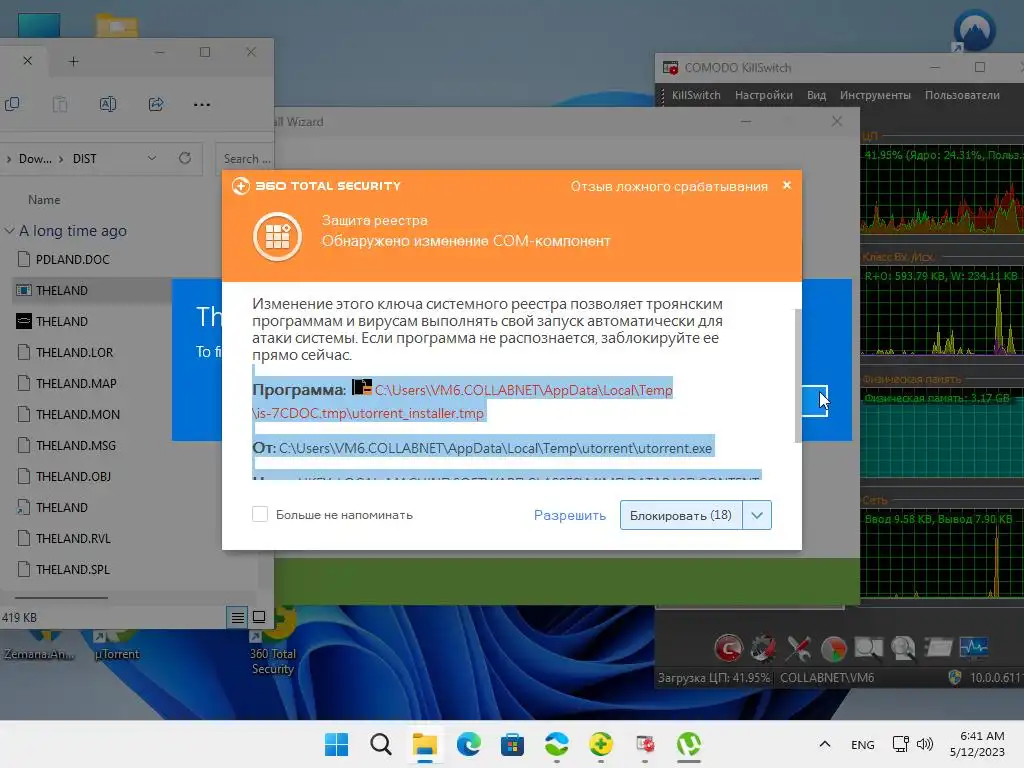This screenshot has height=768, width=1024.
Task: Click the share icon in Explorer toolbar
Action: (156, 104)
